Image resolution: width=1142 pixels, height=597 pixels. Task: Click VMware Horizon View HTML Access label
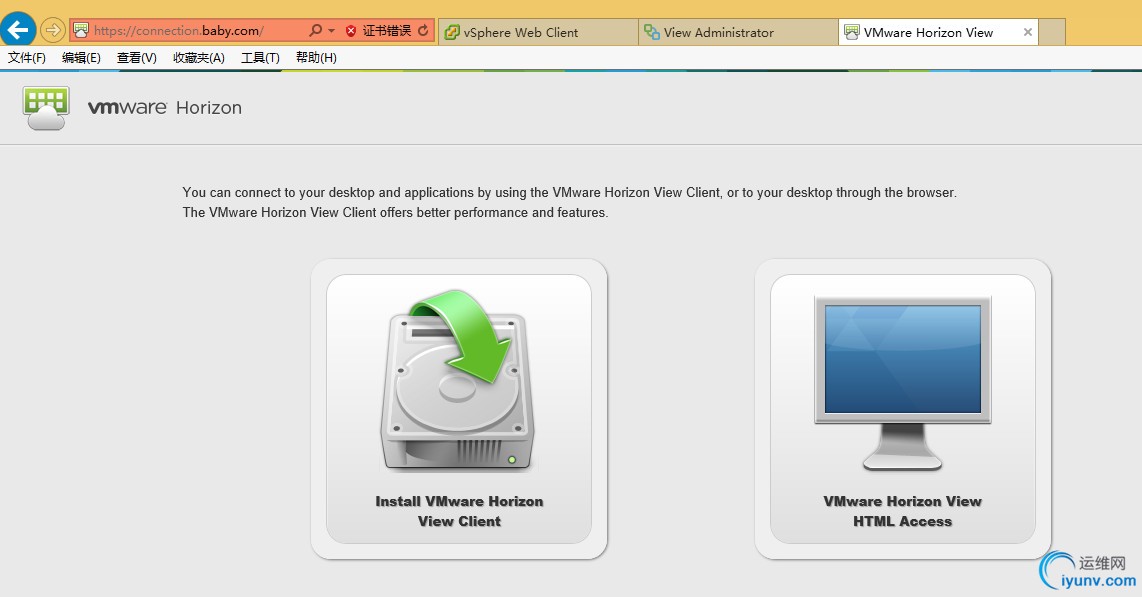point(902,511)
